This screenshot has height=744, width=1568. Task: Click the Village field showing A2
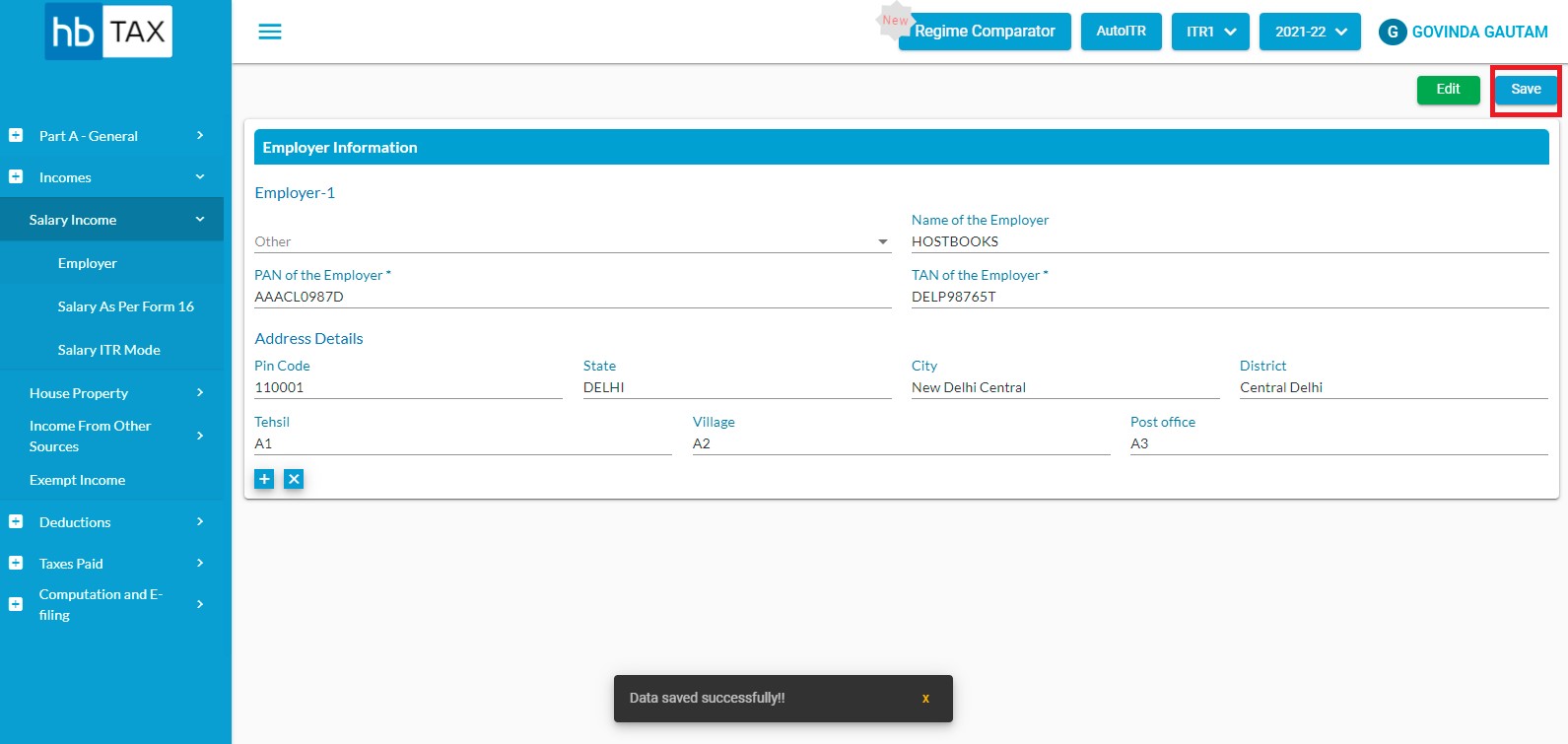pyautogui.click(x=901, y=443)
